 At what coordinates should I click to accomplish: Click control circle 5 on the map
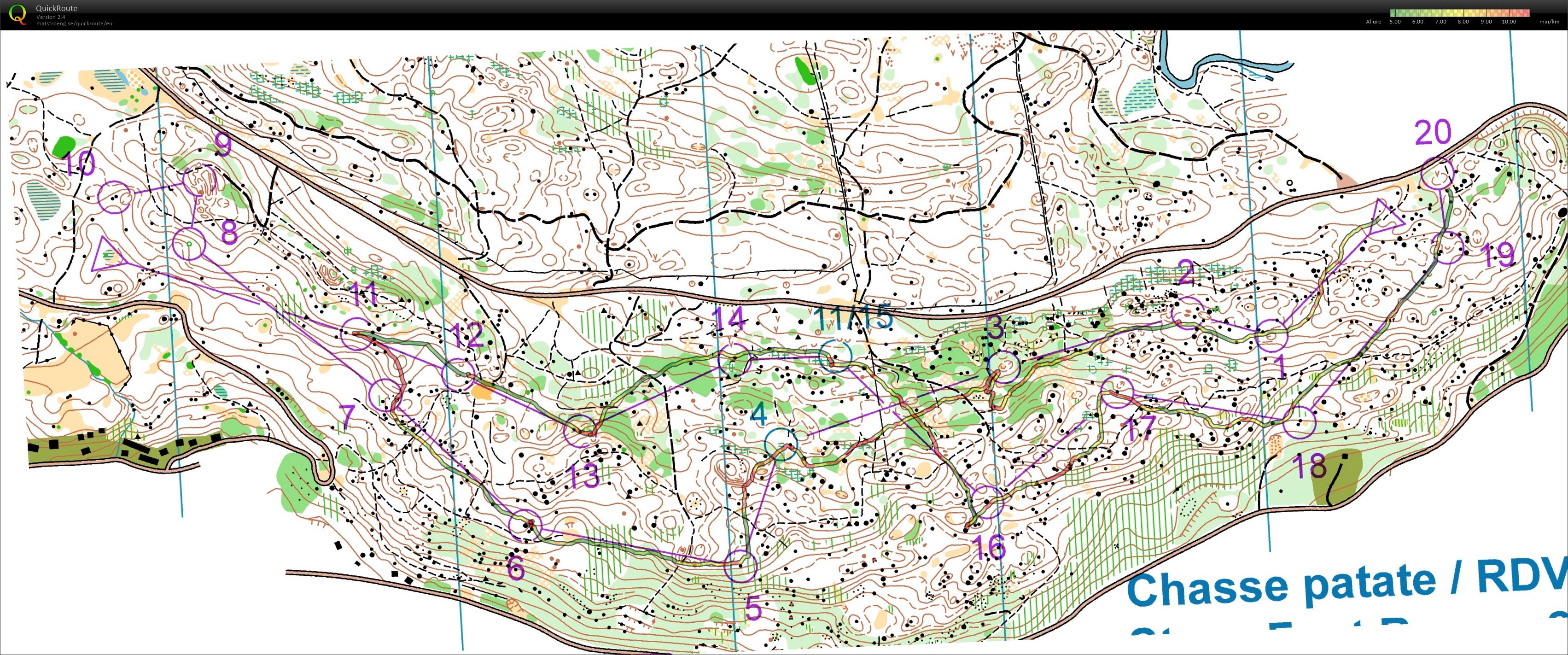point(740,566)
